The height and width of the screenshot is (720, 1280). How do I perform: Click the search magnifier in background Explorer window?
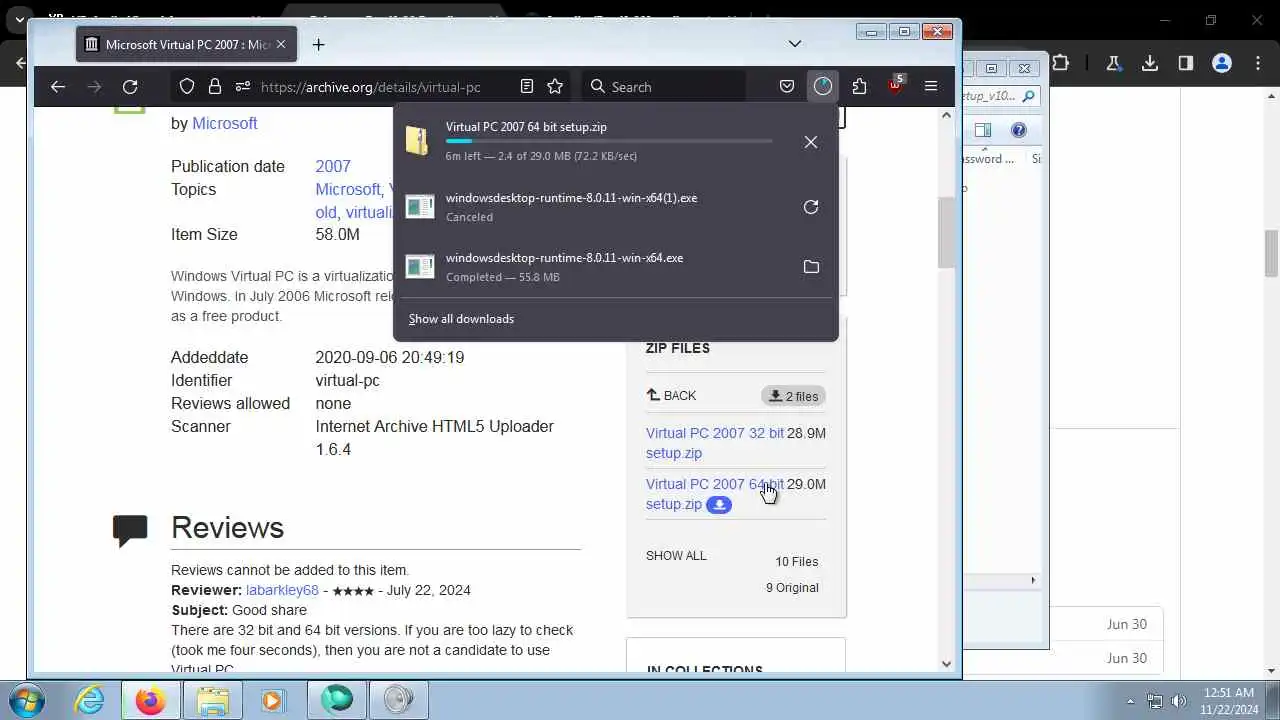pos(1029,96)
